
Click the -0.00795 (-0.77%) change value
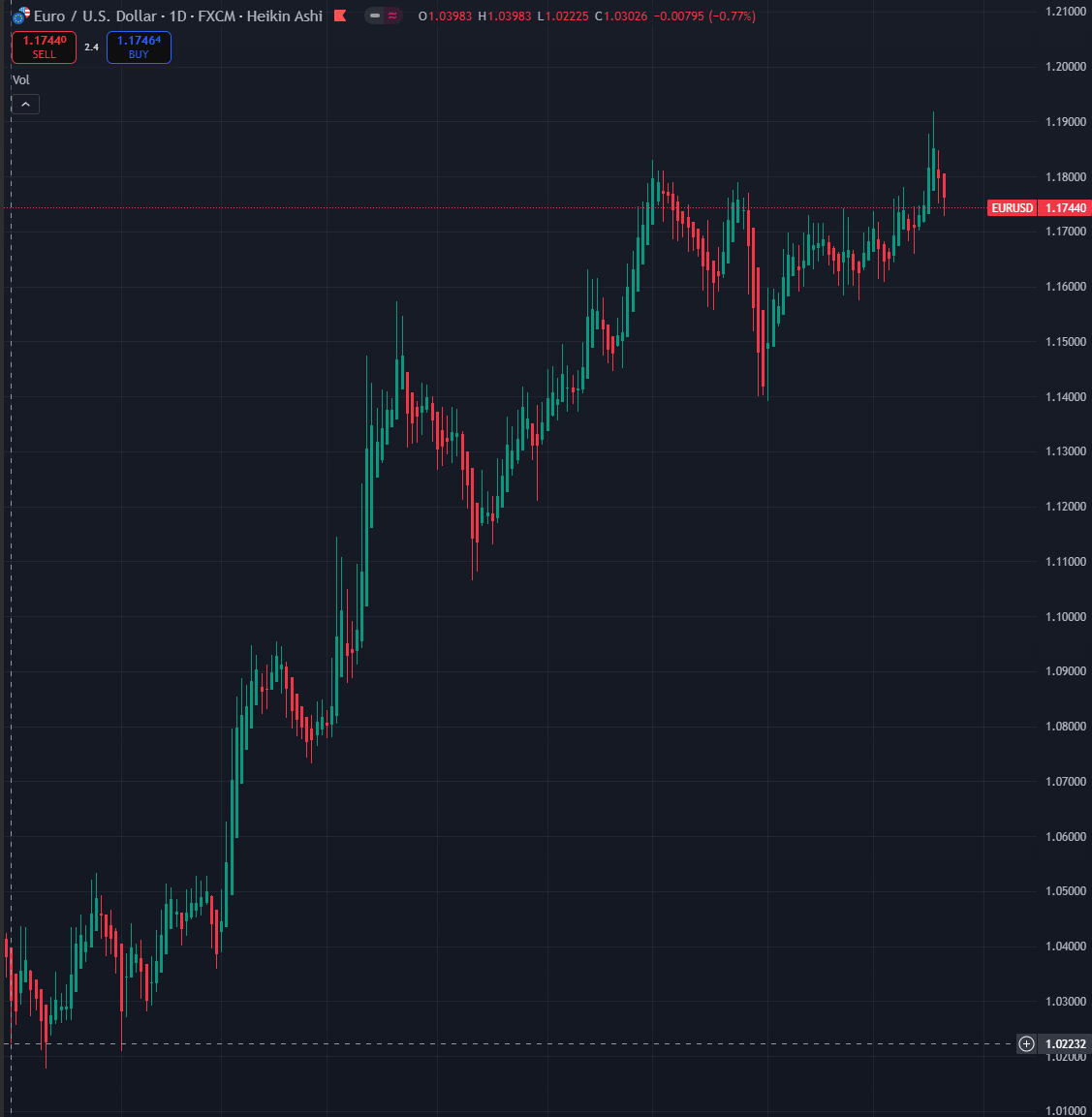[704, 16]
